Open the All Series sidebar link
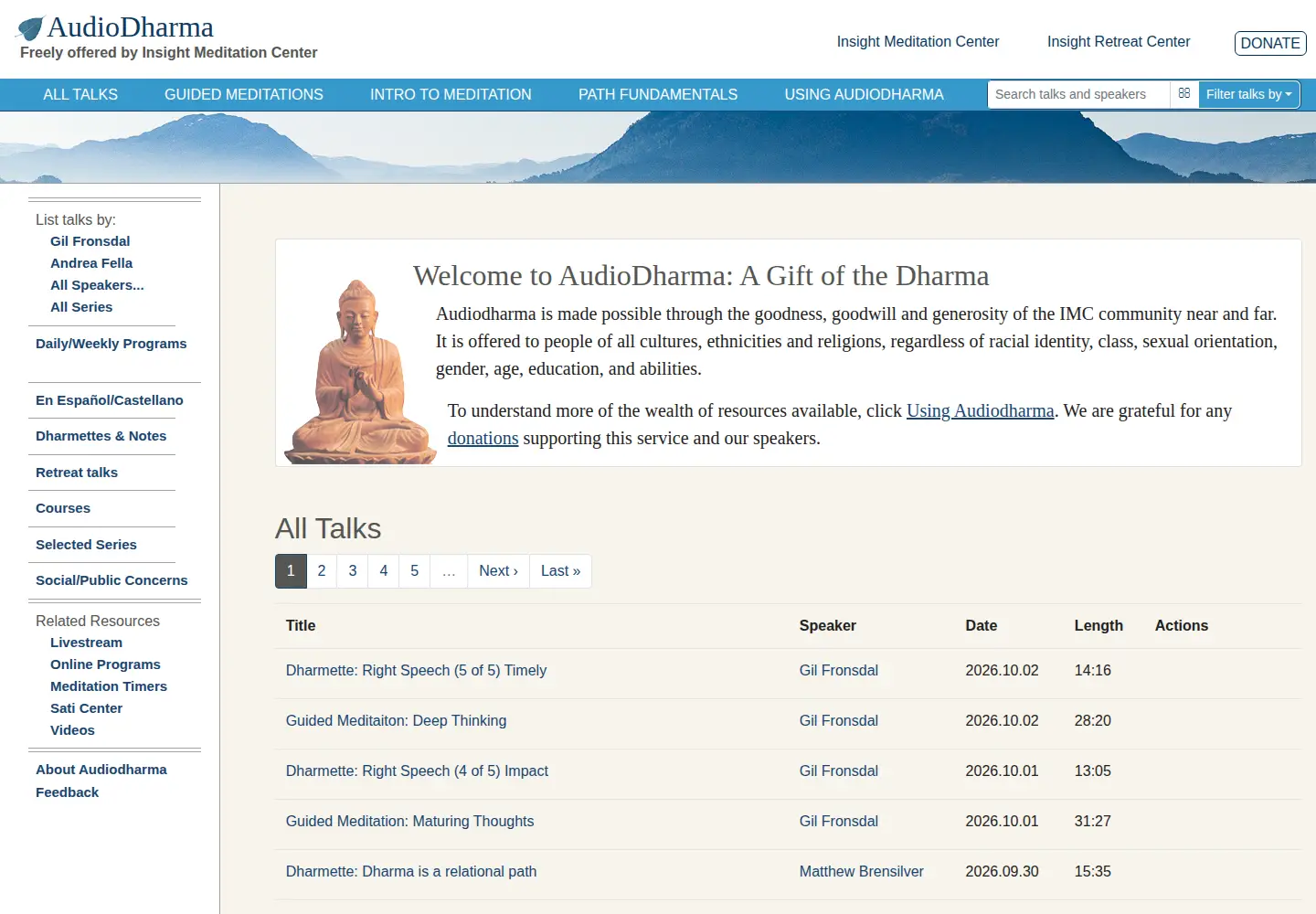This screenshot has height=914, width=1316. 81,307
